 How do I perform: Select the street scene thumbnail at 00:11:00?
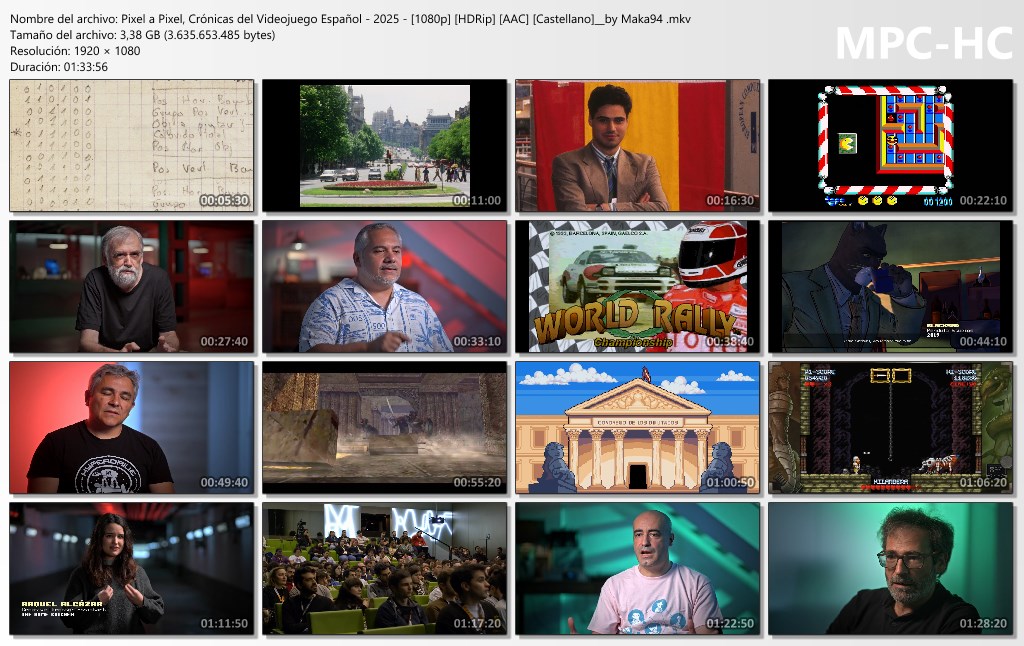[384, 146]
